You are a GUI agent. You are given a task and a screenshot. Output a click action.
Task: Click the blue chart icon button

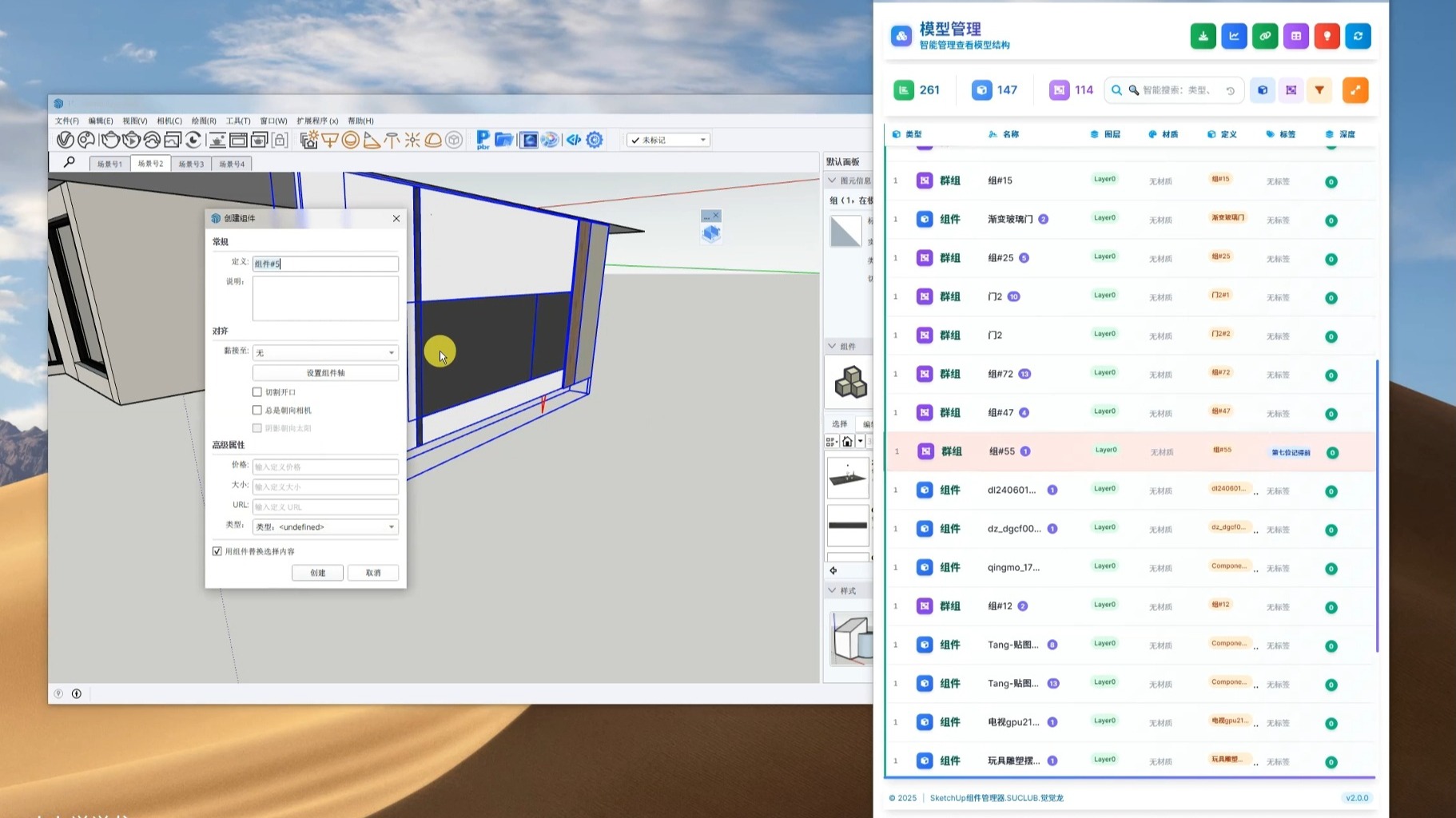point(1234,36)
